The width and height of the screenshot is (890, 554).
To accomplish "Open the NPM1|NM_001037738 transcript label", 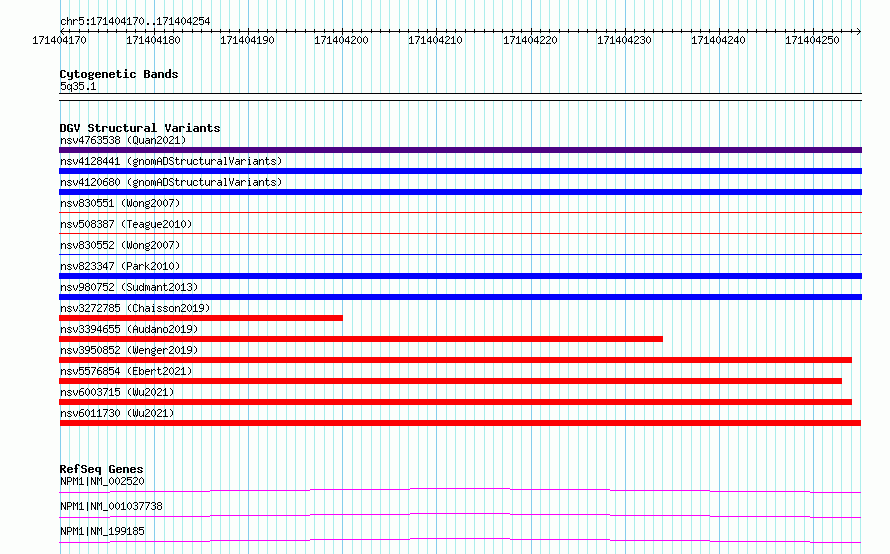I will click(x=111, y=506).
